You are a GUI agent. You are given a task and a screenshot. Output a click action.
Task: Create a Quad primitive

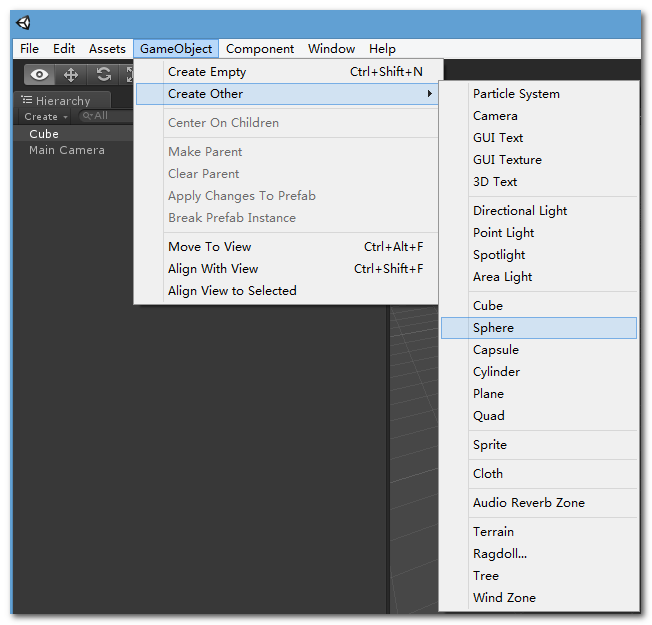539,416
